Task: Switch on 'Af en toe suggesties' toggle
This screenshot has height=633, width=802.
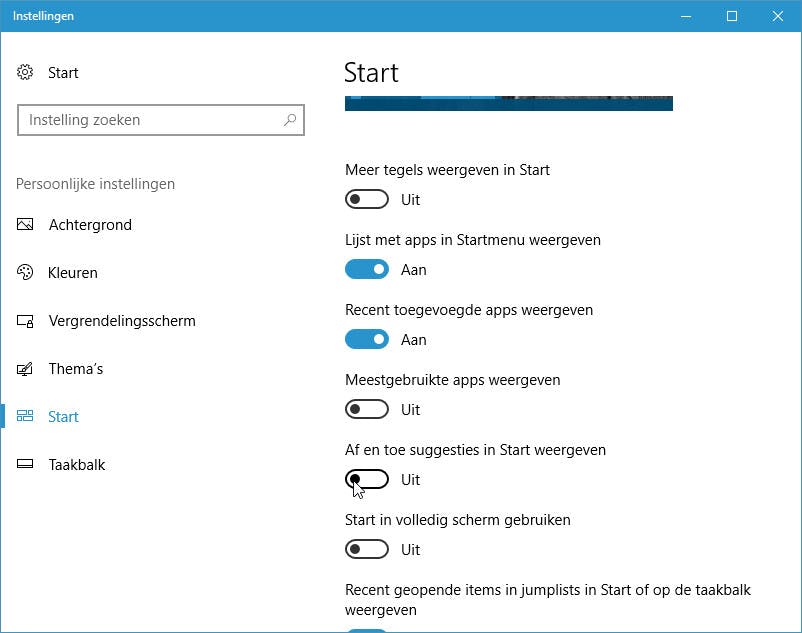Action: [367, 480]
